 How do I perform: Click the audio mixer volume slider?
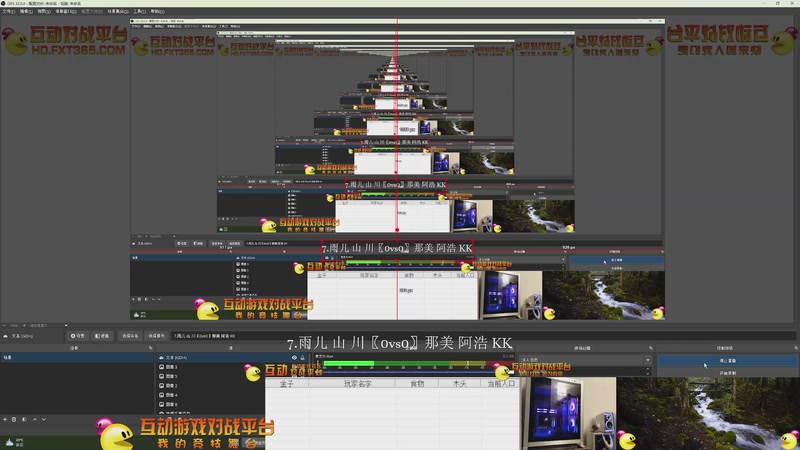pos(416,372)
